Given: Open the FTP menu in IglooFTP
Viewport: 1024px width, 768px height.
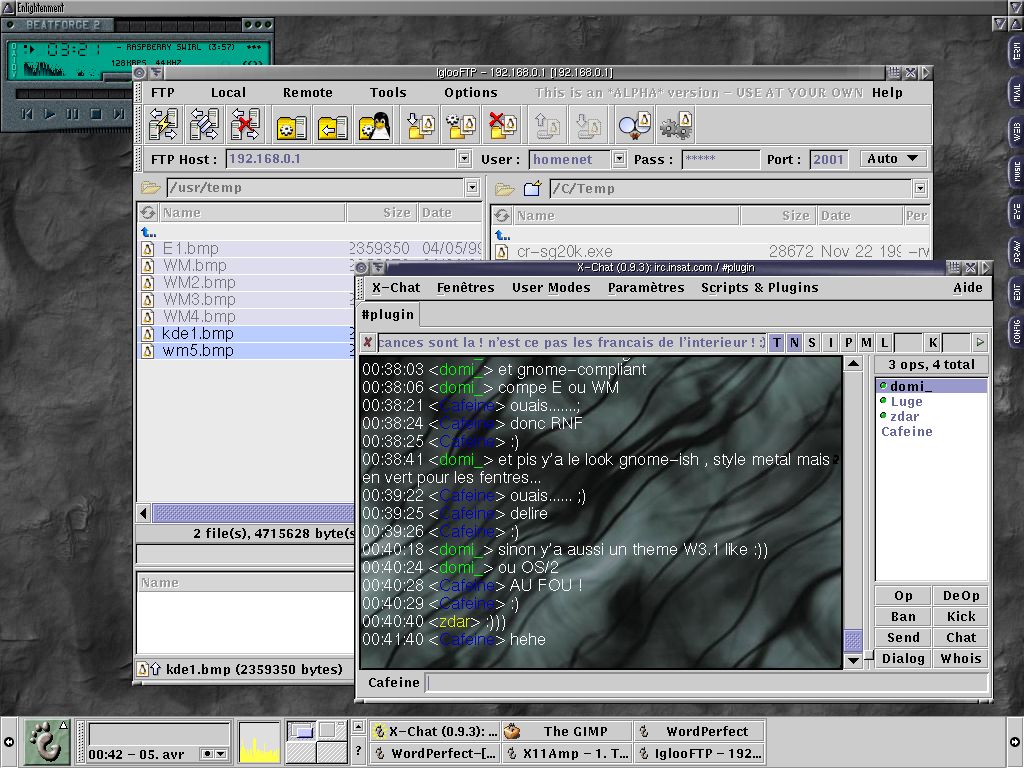Looking at the screenshot, I should coord(163,93).
